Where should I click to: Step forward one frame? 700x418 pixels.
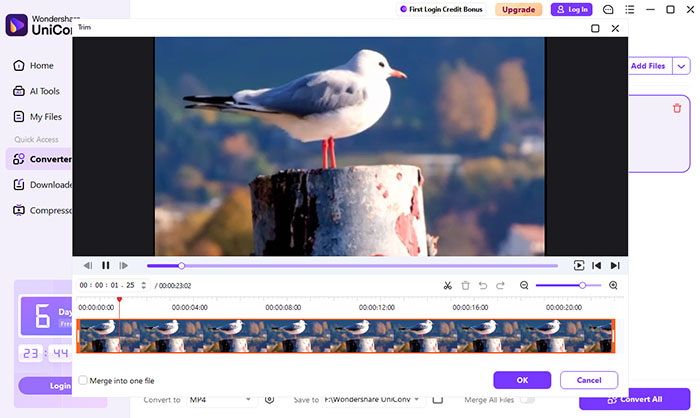click(x=124, y=265)
